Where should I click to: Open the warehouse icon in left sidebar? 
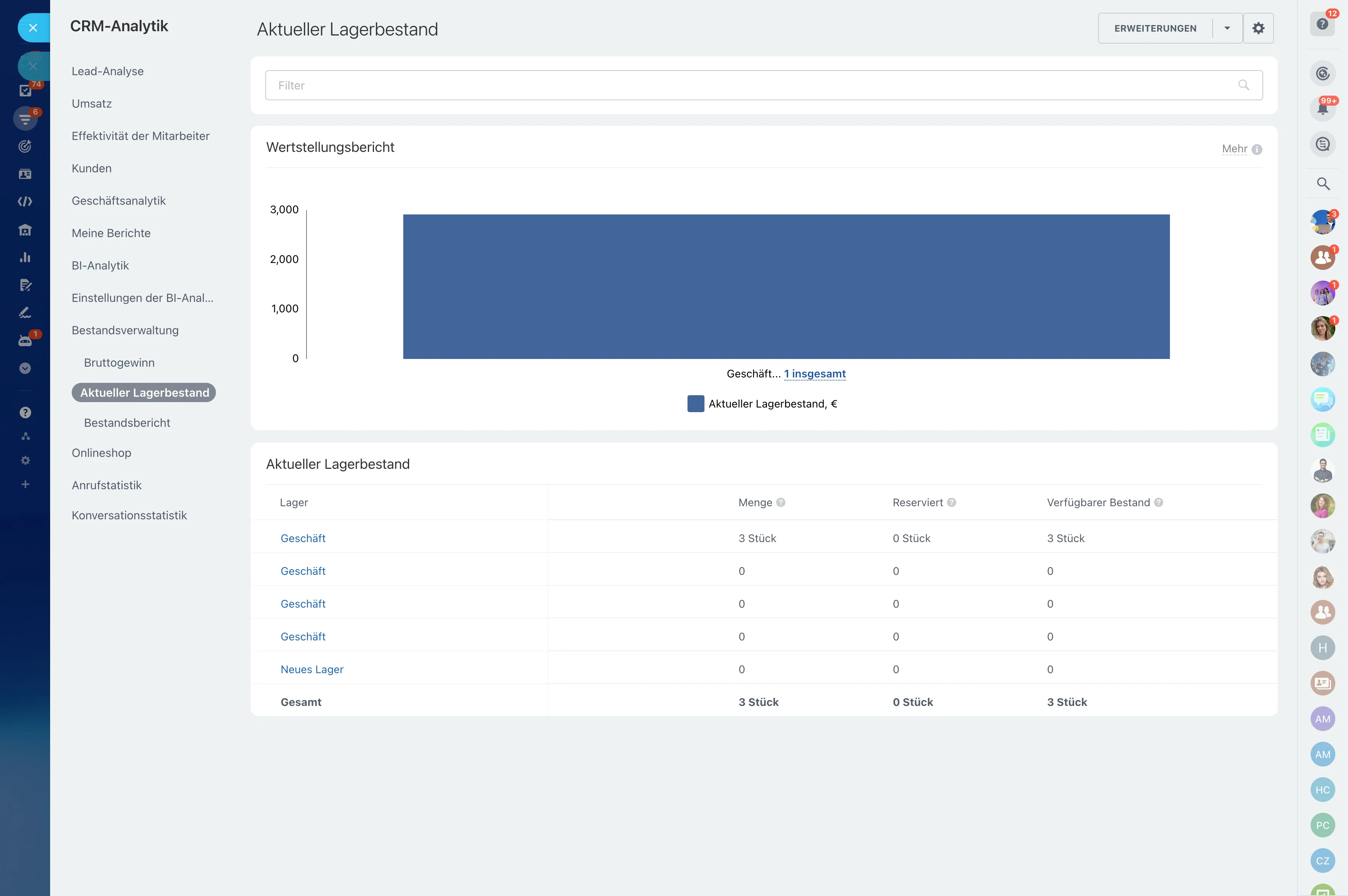[x=25, y=230]
